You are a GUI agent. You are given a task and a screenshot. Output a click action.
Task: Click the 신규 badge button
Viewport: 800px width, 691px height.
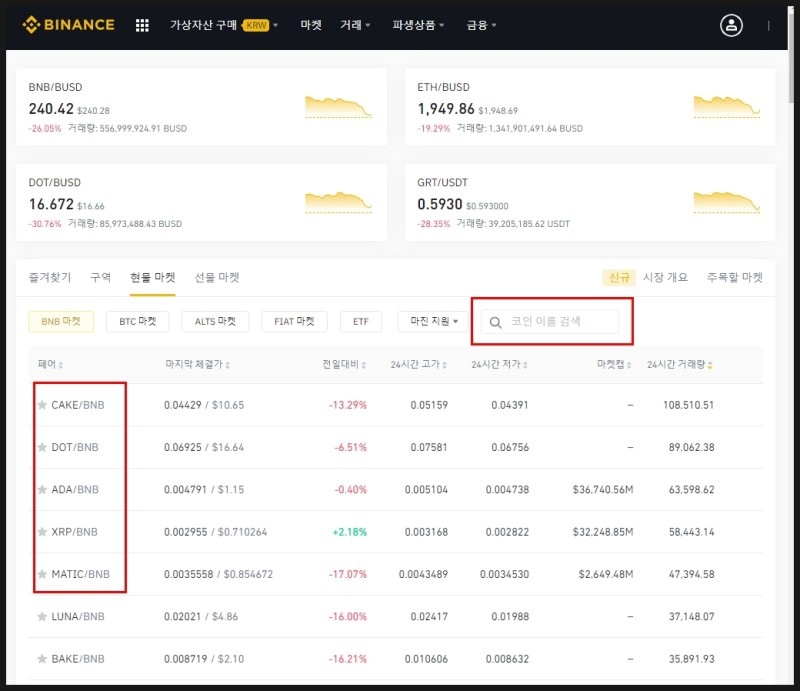[619, 277]
